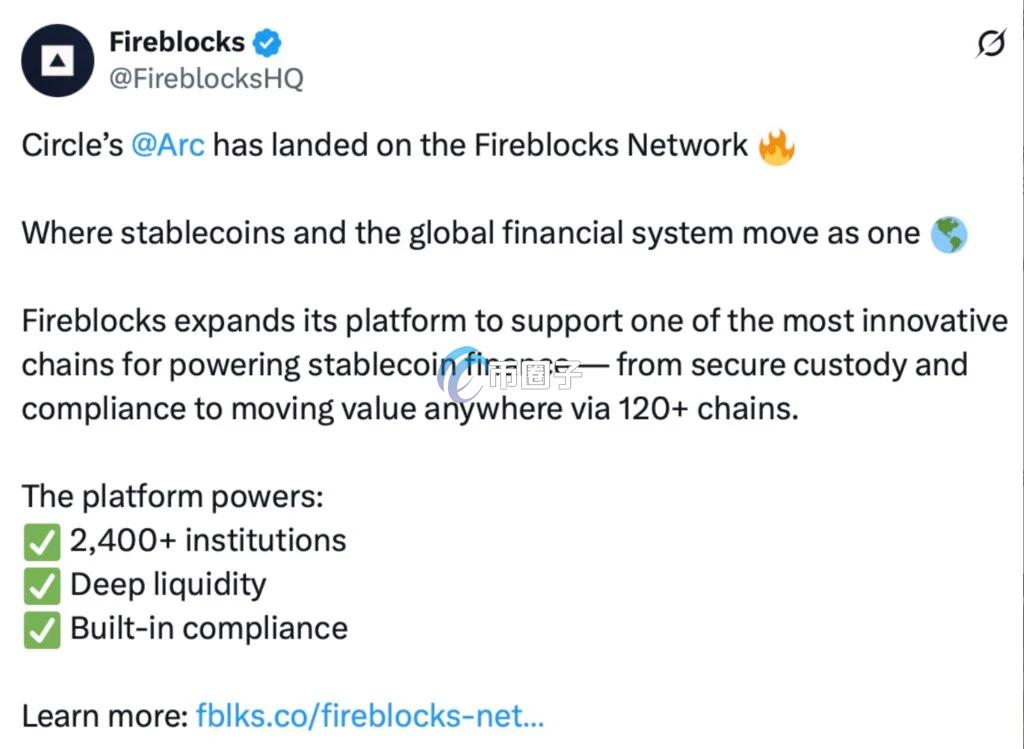This screenshot has width=1024, height=749.
Task: Click the "Learn more:" label
Action: [104, 716]
